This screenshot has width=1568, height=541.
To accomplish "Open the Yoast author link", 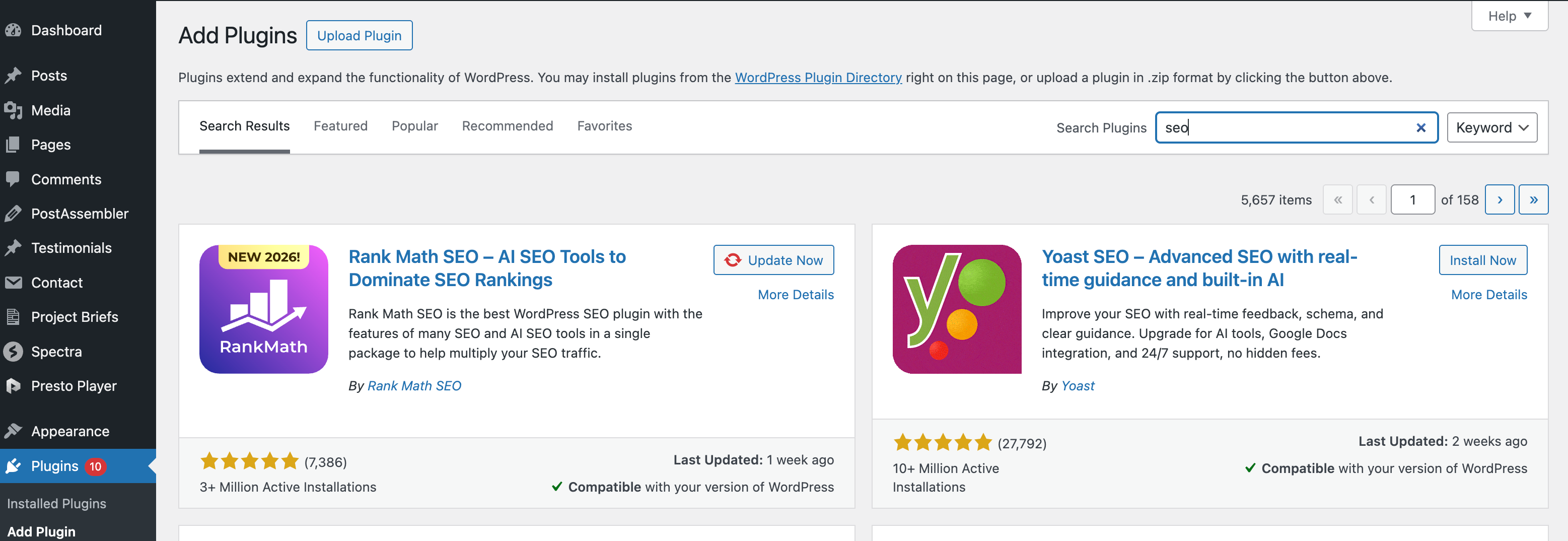I will pyautogui.click(x=1078, y=386).
